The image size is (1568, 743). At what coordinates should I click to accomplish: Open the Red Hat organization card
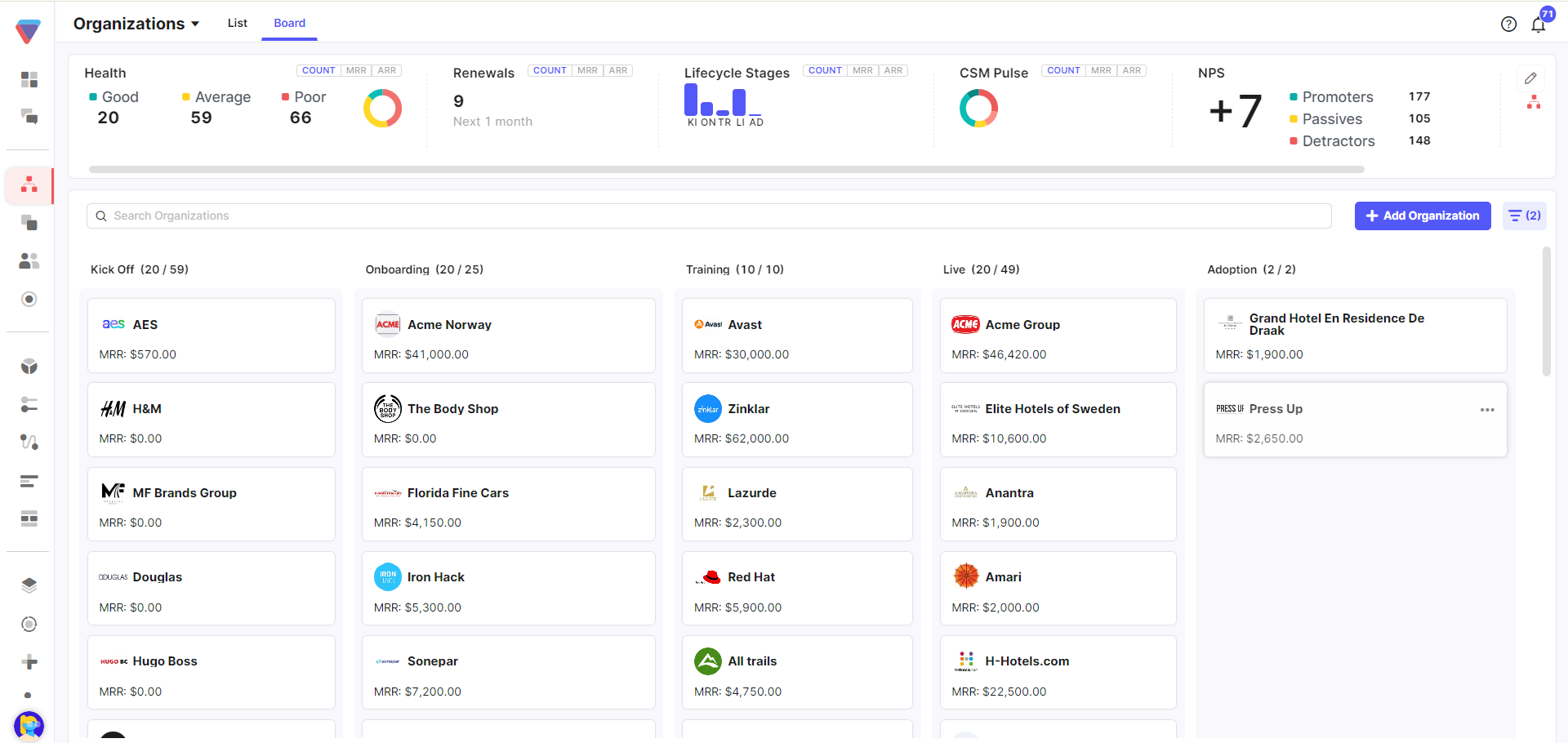[x=797, y=588]
